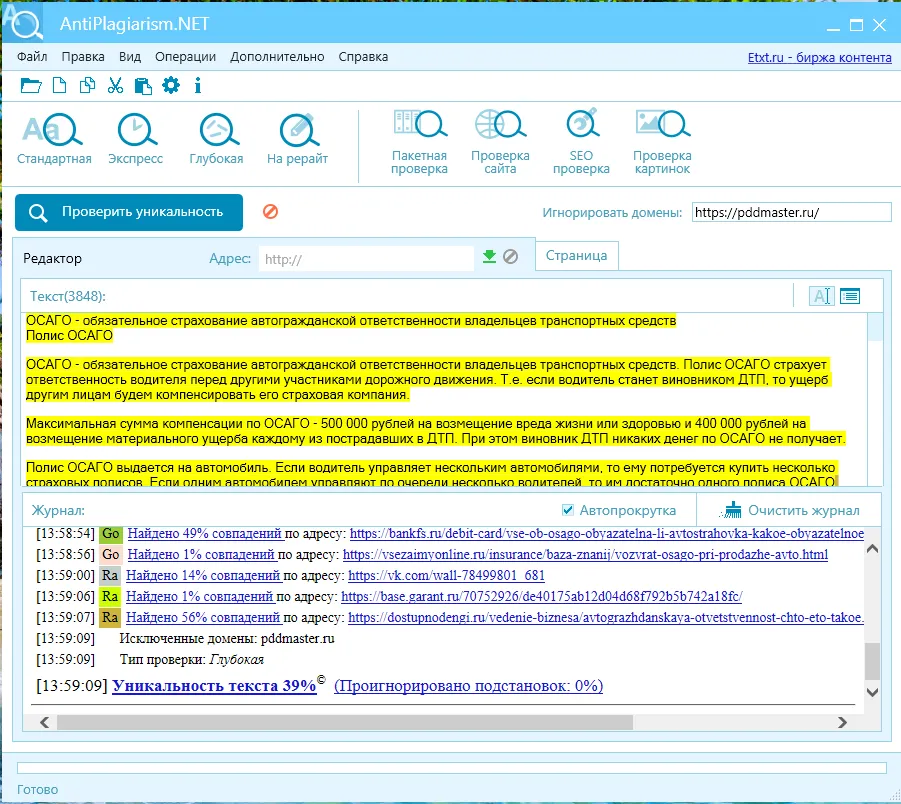Open the vsezaimyonline.ru match URL
This screenshot has height=804, width=901.
(x=586, y=555)
